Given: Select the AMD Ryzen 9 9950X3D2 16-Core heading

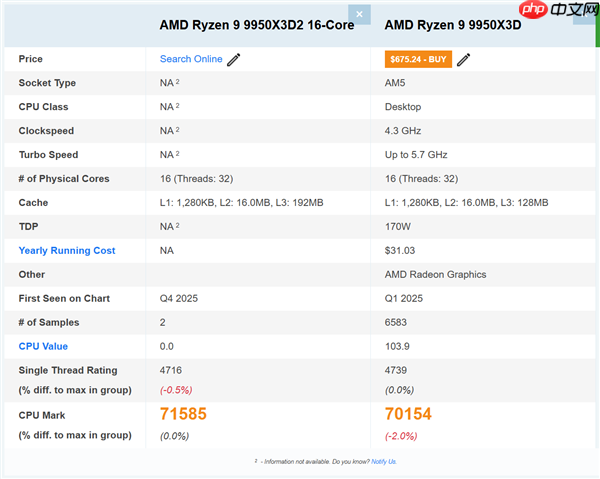Looking at the screenshot, I should [x=257, y=25].
